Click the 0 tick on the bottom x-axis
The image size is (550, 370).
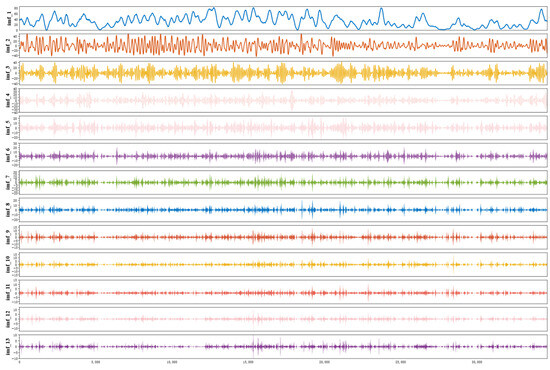[x=19, y=362]
